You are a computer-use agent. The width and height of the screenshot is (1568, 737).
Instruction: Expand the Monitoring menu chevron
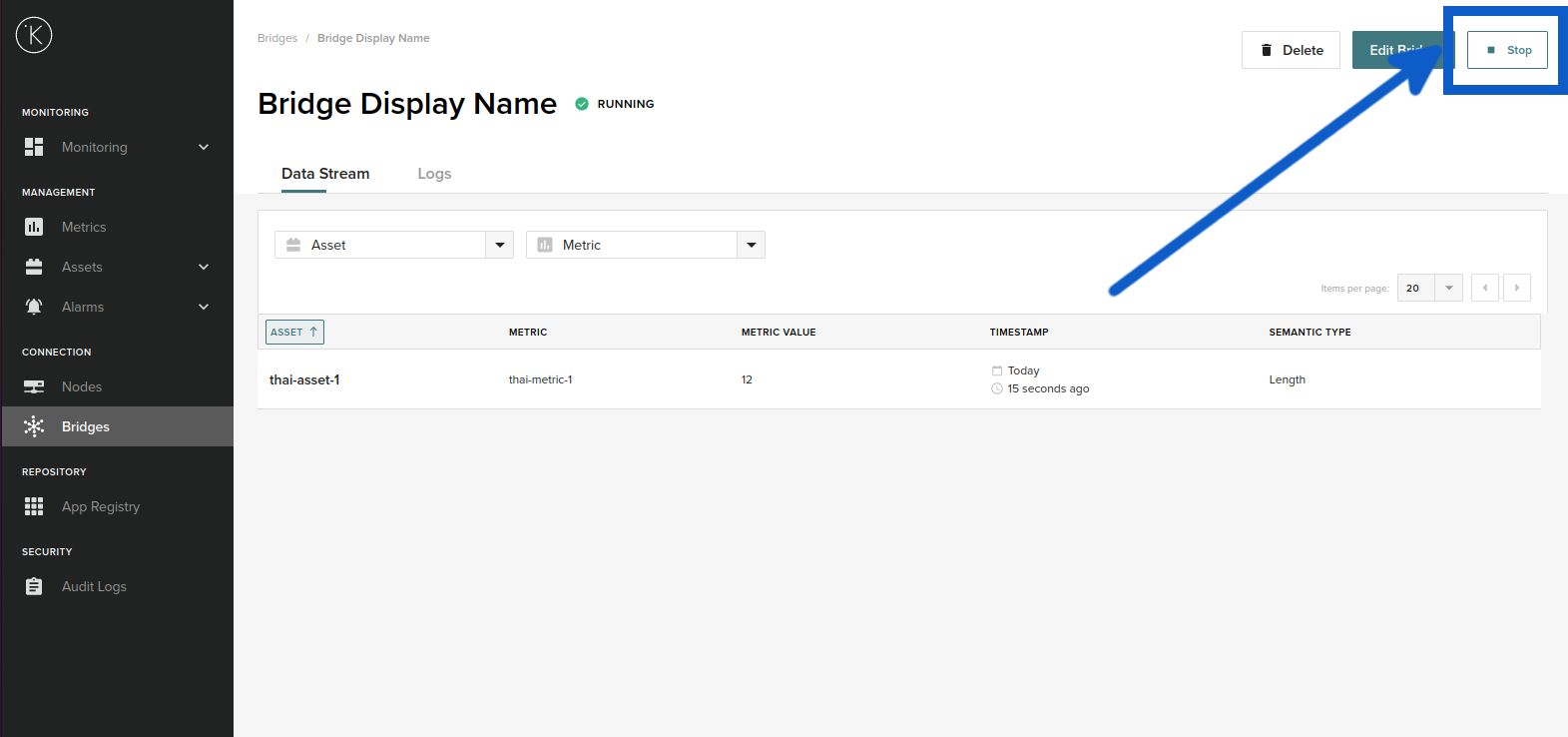pos(204,147)
